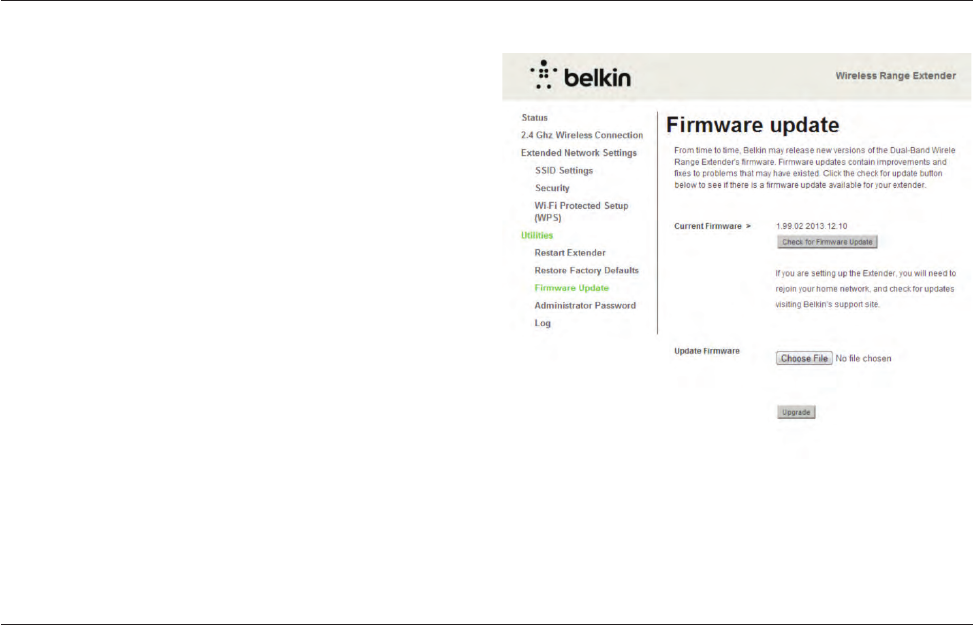This screenshot has height=625, width=973.
Task: Click the Choose File button
Action: coord(804,358)
